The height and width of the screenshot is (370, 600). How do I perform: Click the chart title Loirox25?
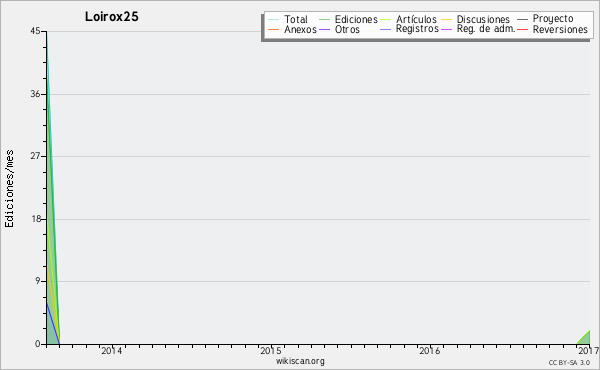(111, 17)
